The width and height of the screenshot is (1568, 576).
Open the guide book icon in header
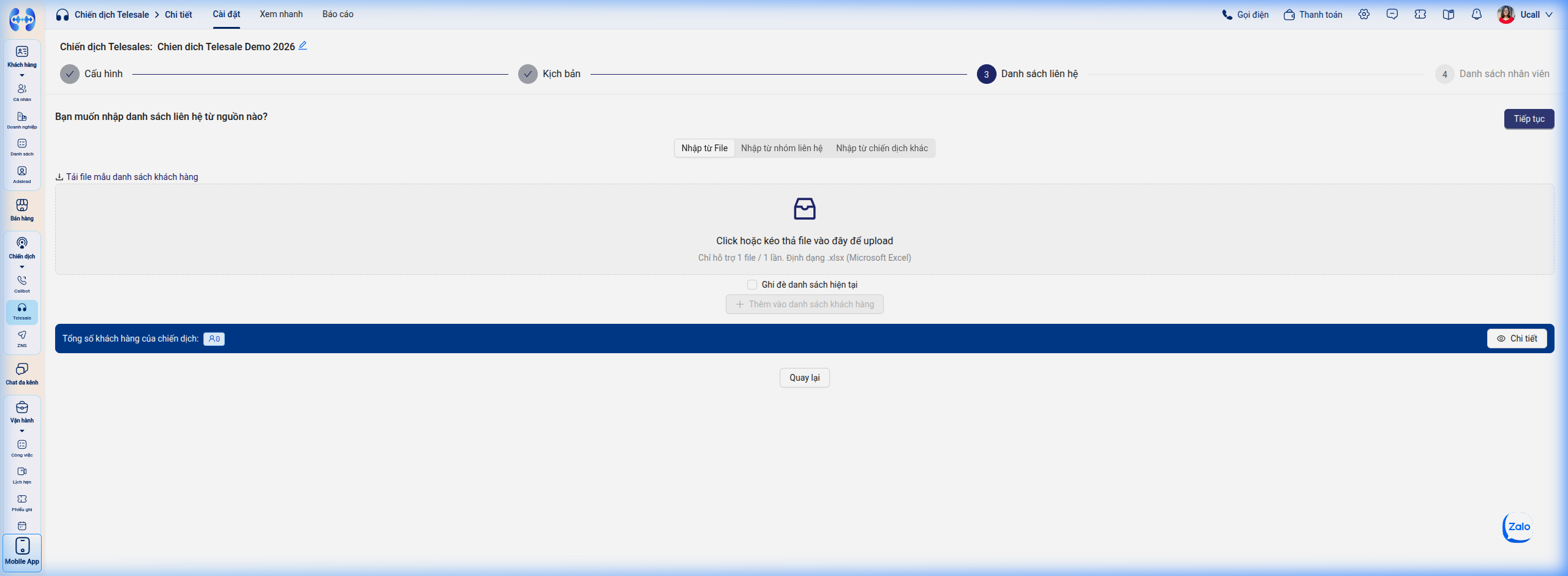tap(1449, 14)
